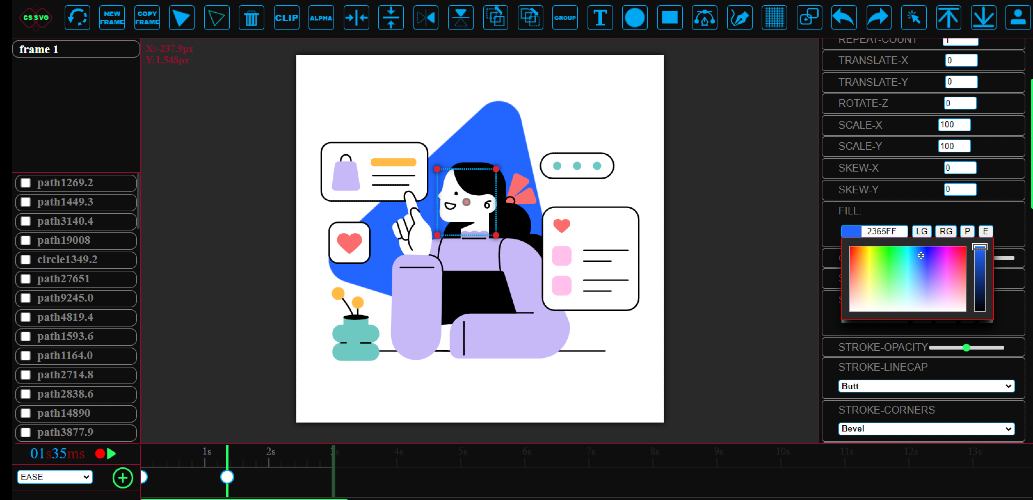
Task: Click the solid arrow selection tool
Action: tap(182, 18)
